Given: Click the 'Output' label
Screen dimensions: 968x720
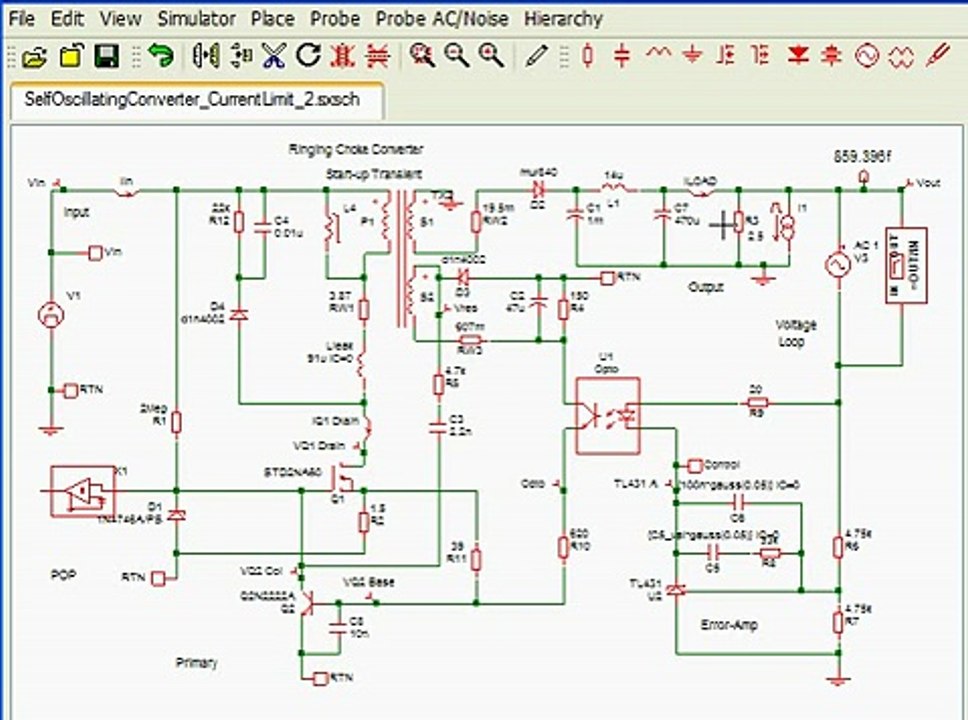Looking at the screenshot, I should [706, 287].
